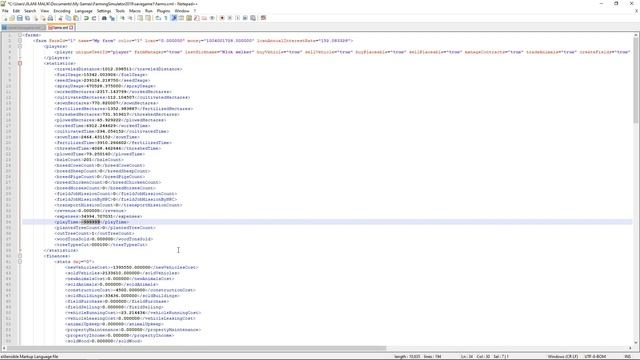Screen dimensions: 640x360
Task: Toggle INS insert mode in status bar
Action: [628, 356]
